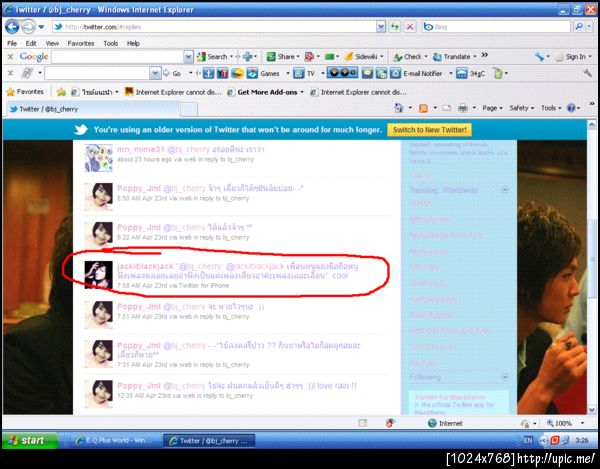Viewport: 600px width, 469px height.
Task: Click the mn_mime31 profile avatar
Action: tap(98, 158)
